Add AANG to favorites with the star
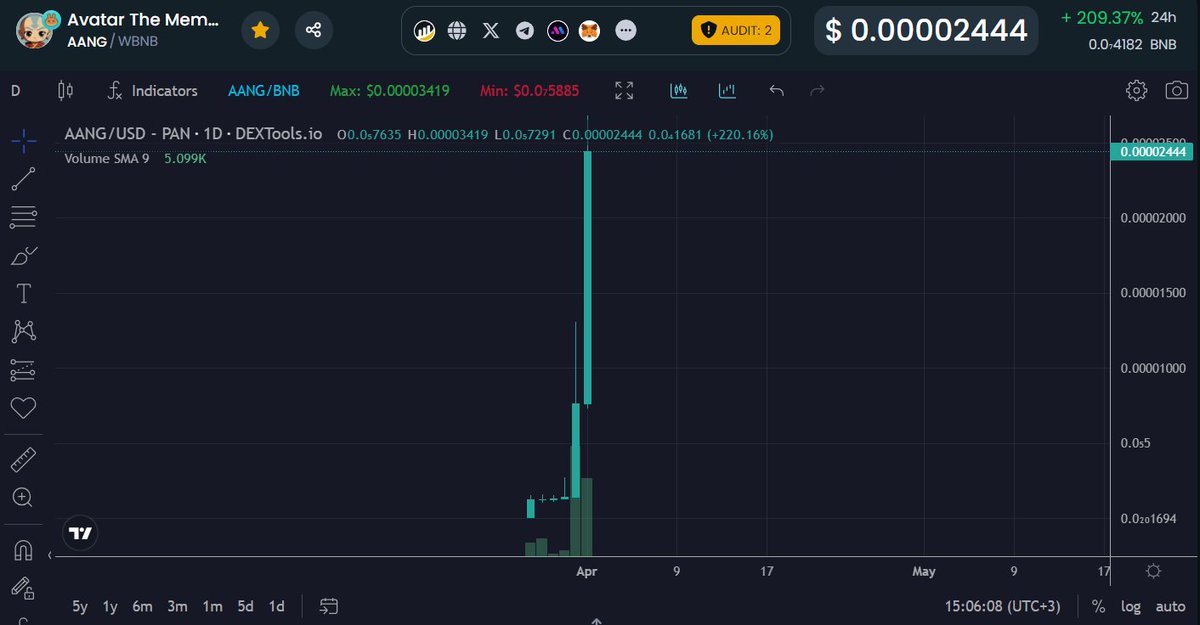The image size is (1200, 625). click(x=260, y=31)
